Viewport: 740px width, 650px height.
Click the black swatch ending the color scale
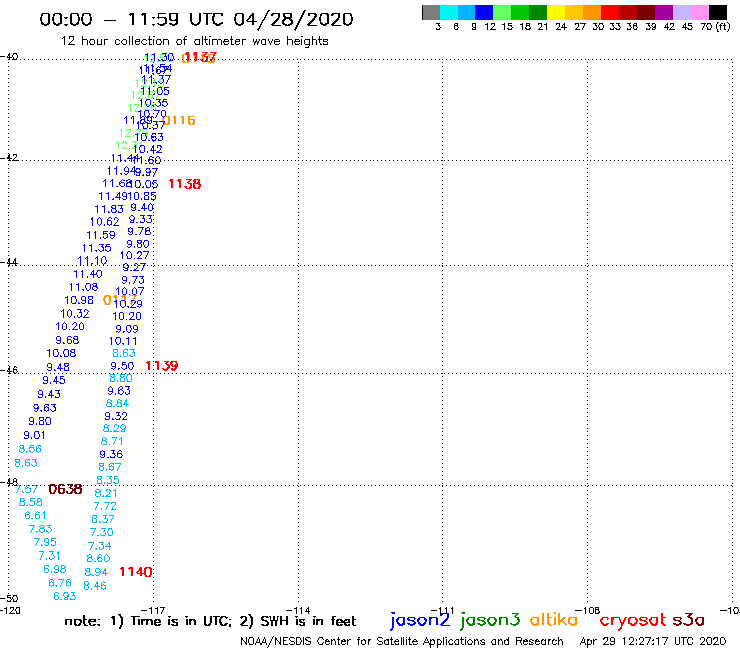point(717,12)
